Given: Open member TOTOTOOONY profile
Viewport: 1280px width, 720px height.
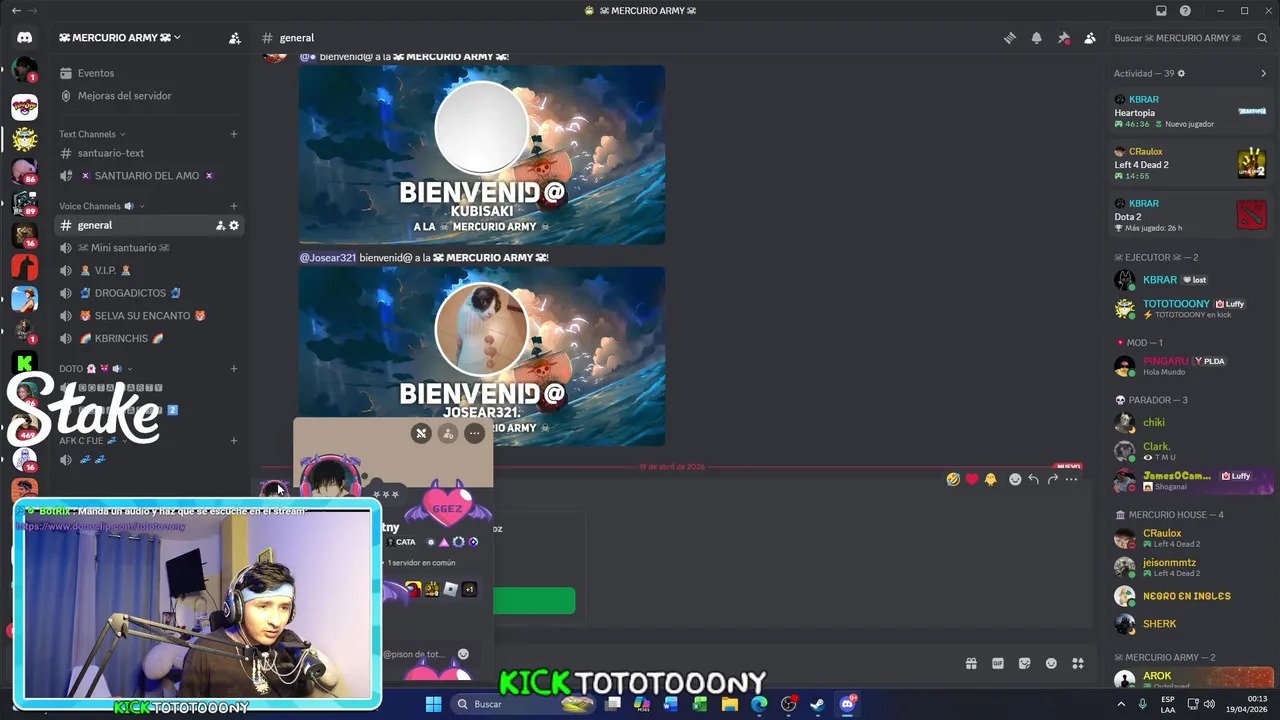Looking at the screenshot, I should coord(1190,308).
